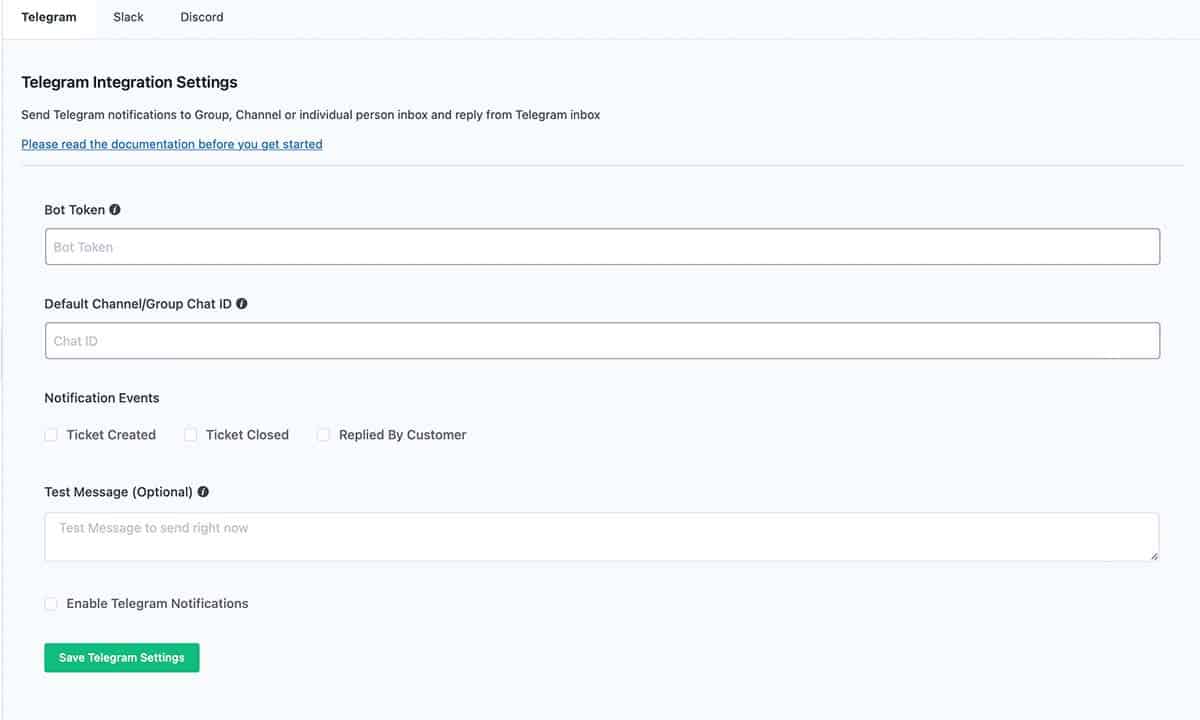Click the textarea resize handle
This screenshot has height=720, width=1200.
coord(1154,555)
